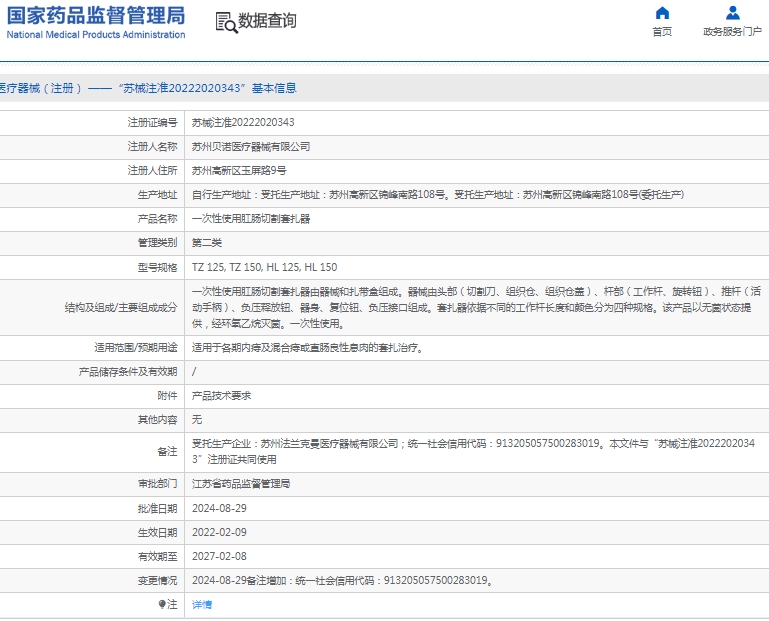Click the 数据查询 heading text
The width and height of the screenshot is (769, 621).
[267, 21]
